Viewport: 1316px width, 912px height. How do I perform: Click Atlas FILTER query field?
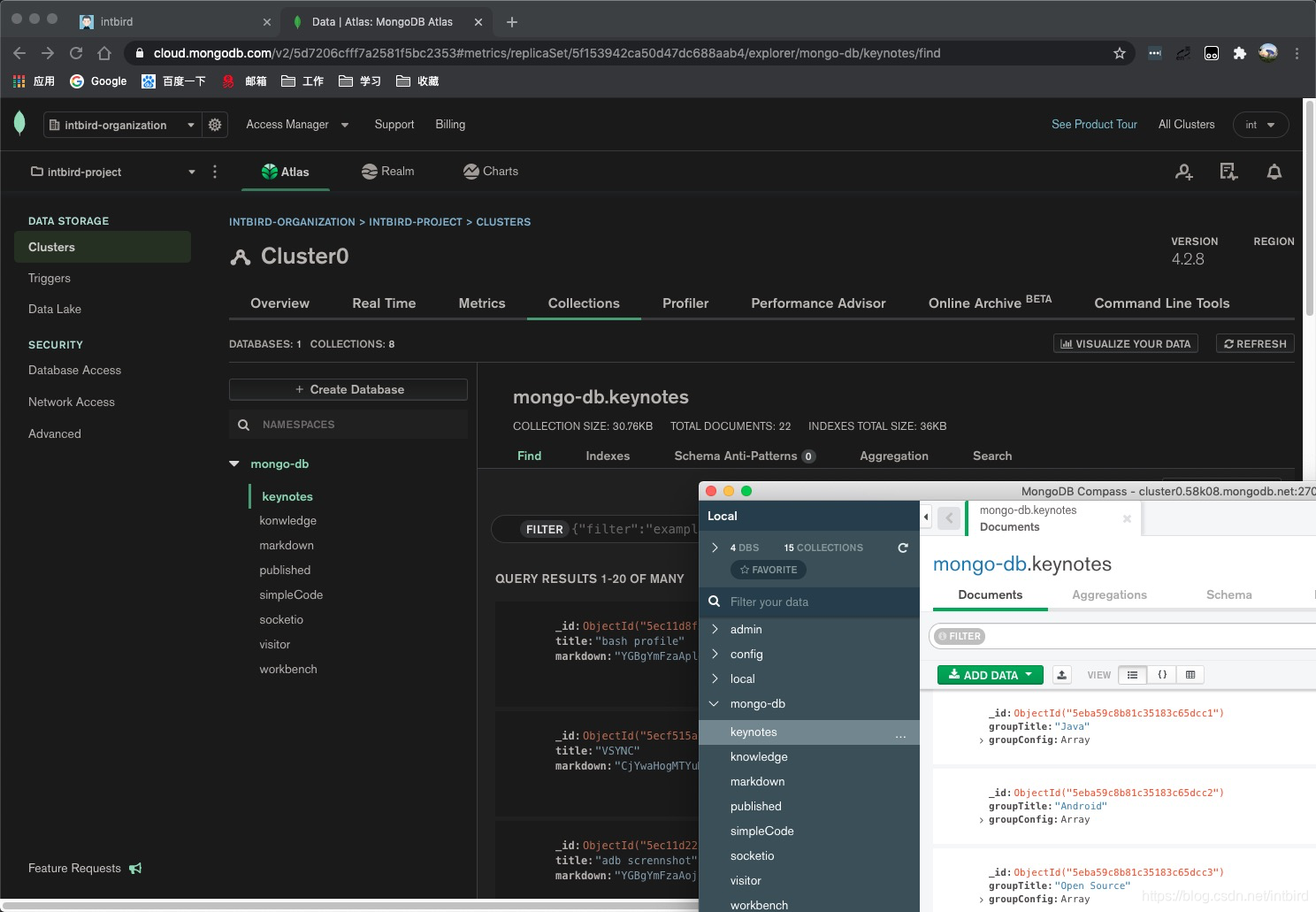[594, 529]
